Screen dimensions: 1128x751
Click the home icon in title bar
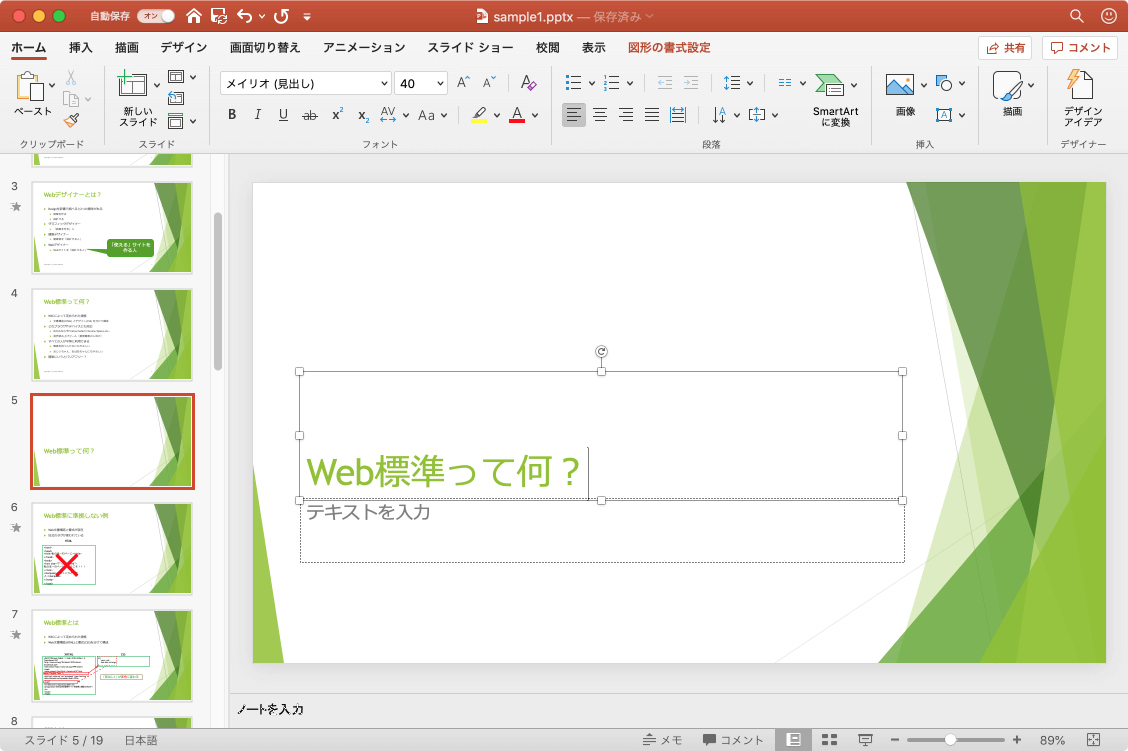194,16
